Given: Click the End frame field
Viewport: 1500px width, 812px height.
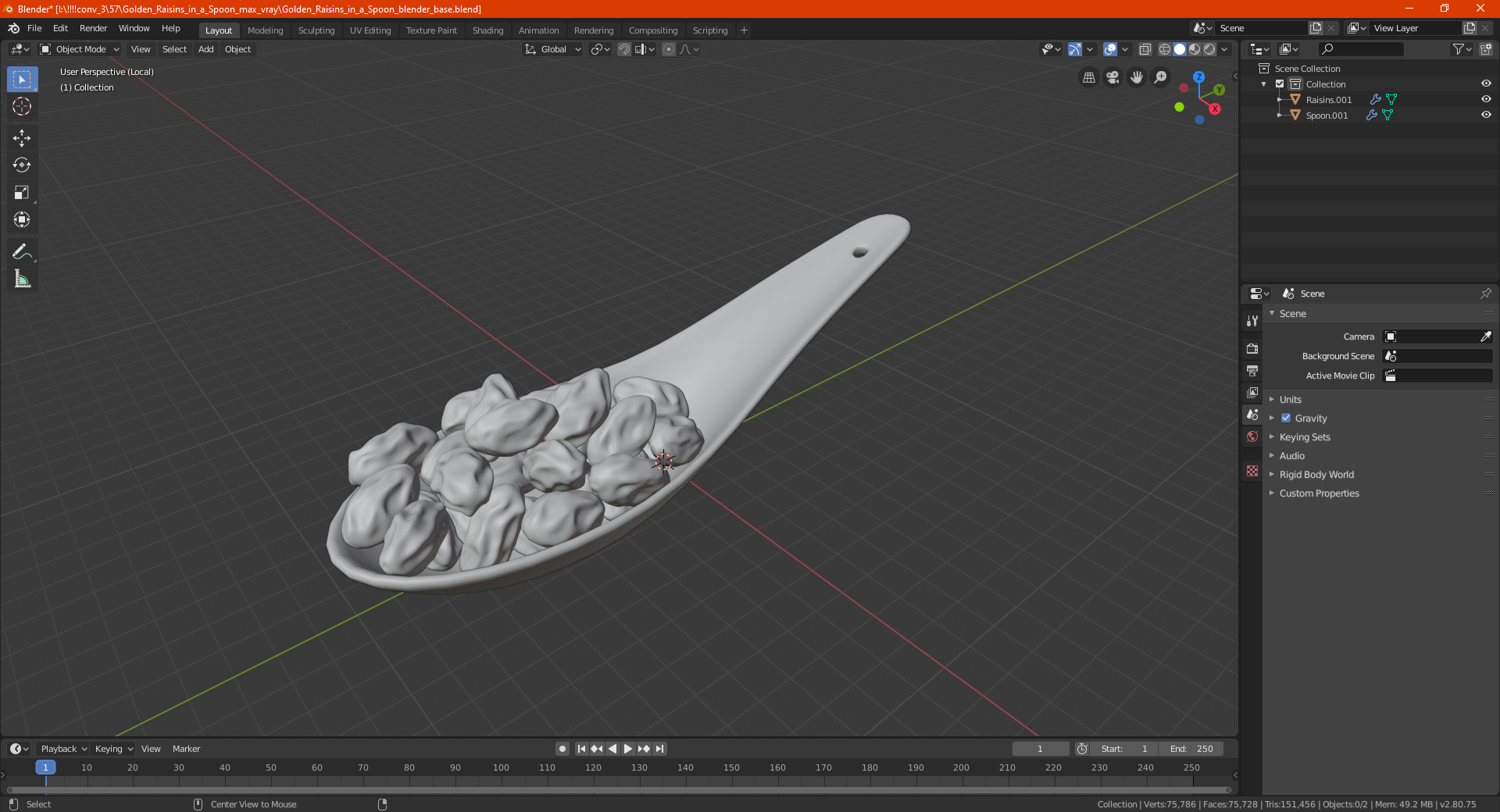Looking at the screenshot, I should click(x=1191, y=749).
